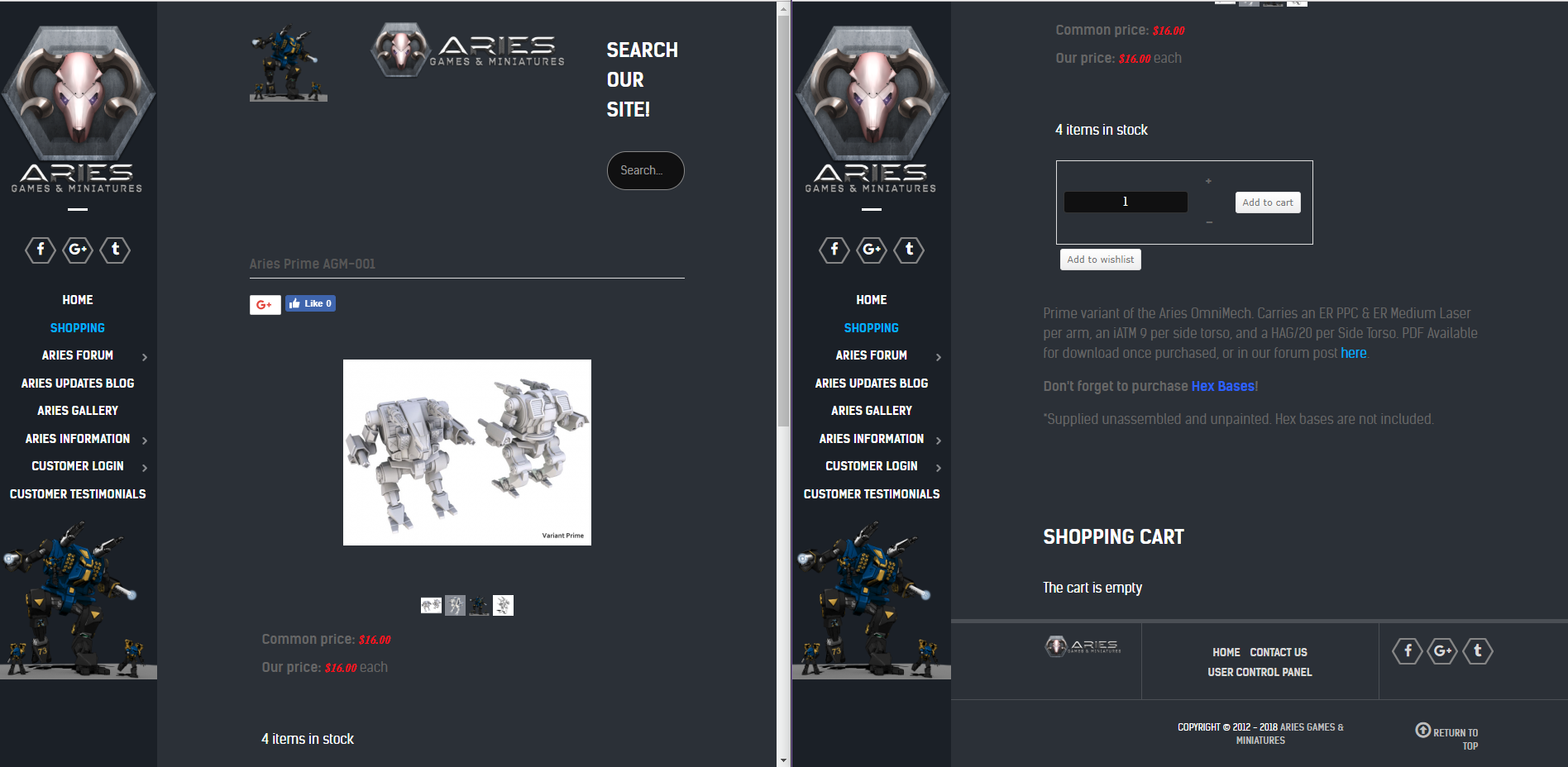Click HOME link in the footer
Viewport: 1568px width, 767px height.
click(1226, 652)
